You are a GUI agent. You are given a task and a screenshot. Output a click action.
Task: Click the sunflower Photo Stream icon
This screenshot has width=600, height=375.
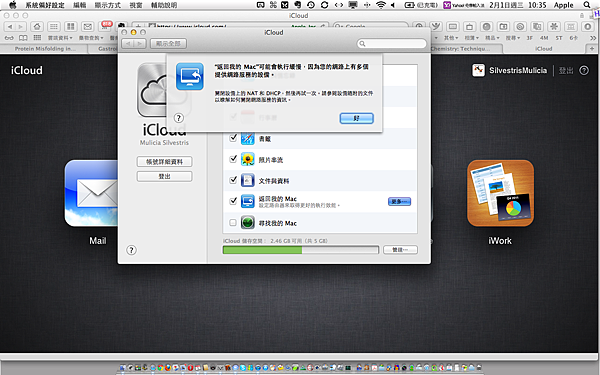coord(248,159)
